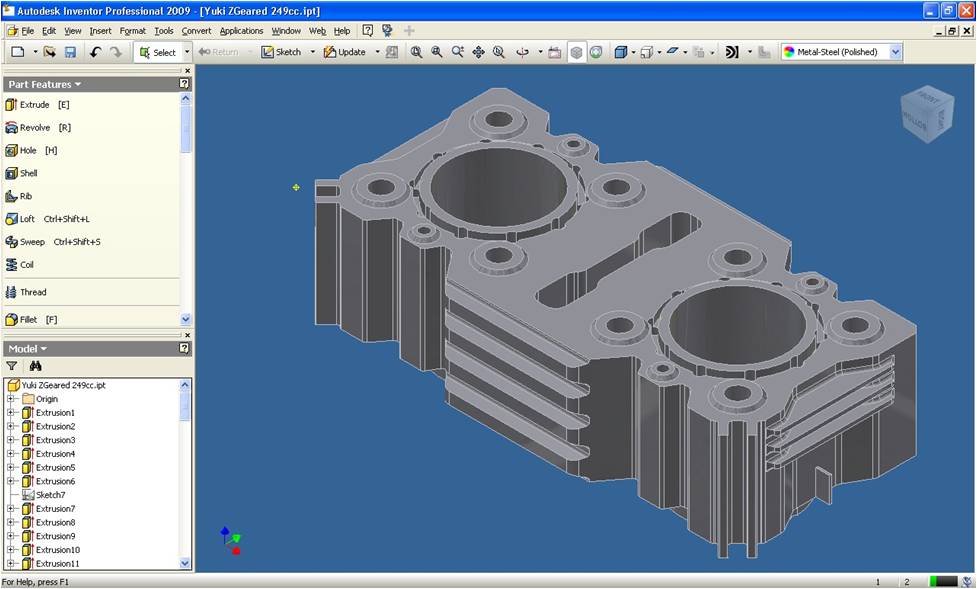Expand the Extrusion1 tree node
977x589 pixels.
point(11,413)
